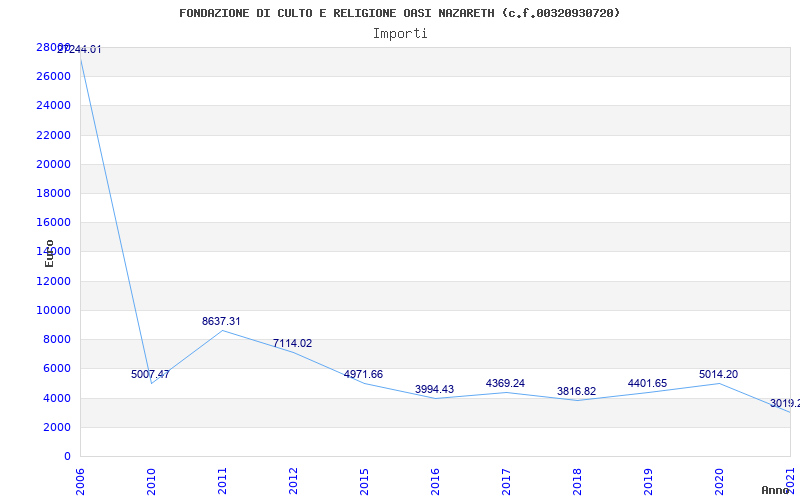Click x-axis year label 2006
Screen dimensions: 800x500
click(80, 482)
